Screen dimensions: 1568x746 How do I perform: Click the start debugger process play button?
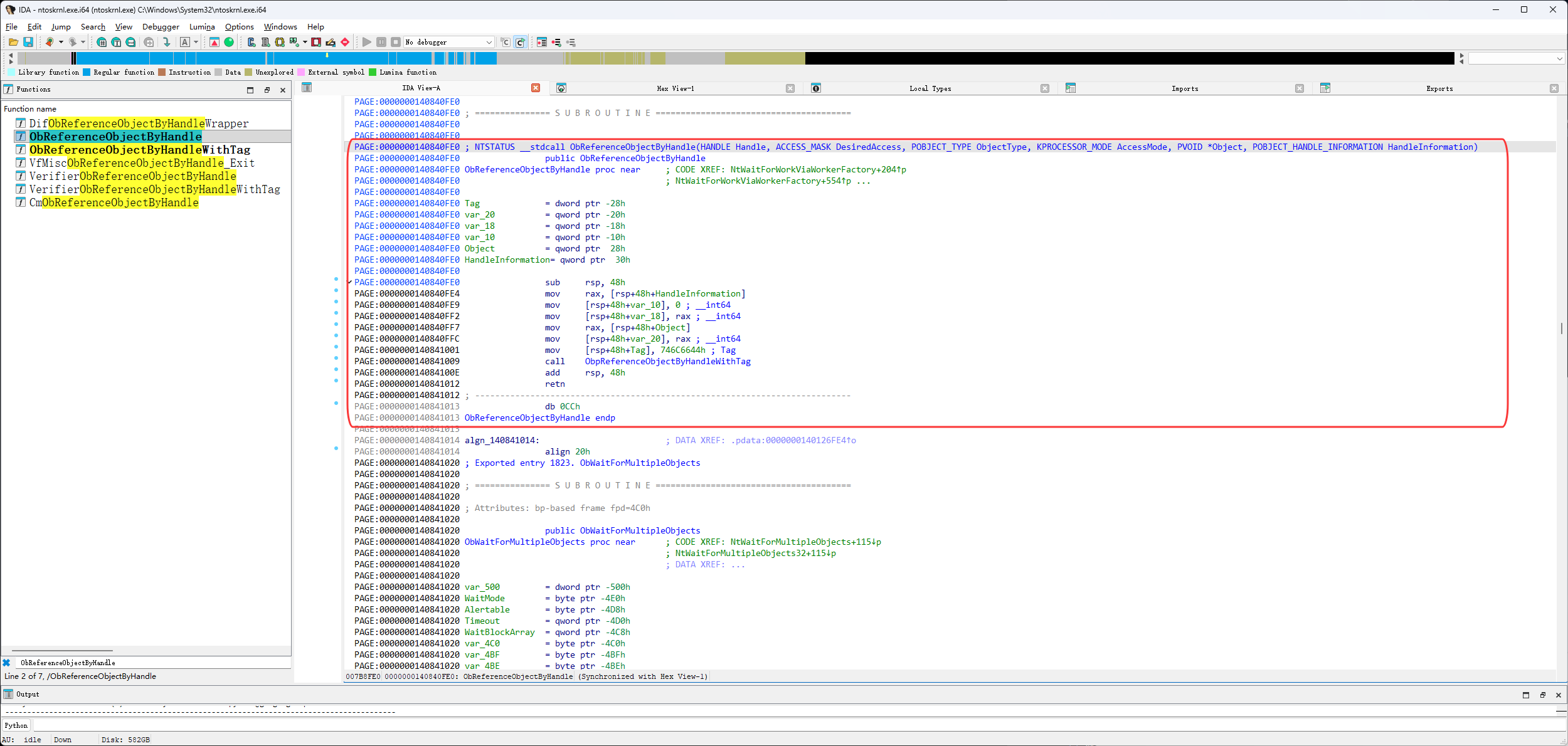367,42
